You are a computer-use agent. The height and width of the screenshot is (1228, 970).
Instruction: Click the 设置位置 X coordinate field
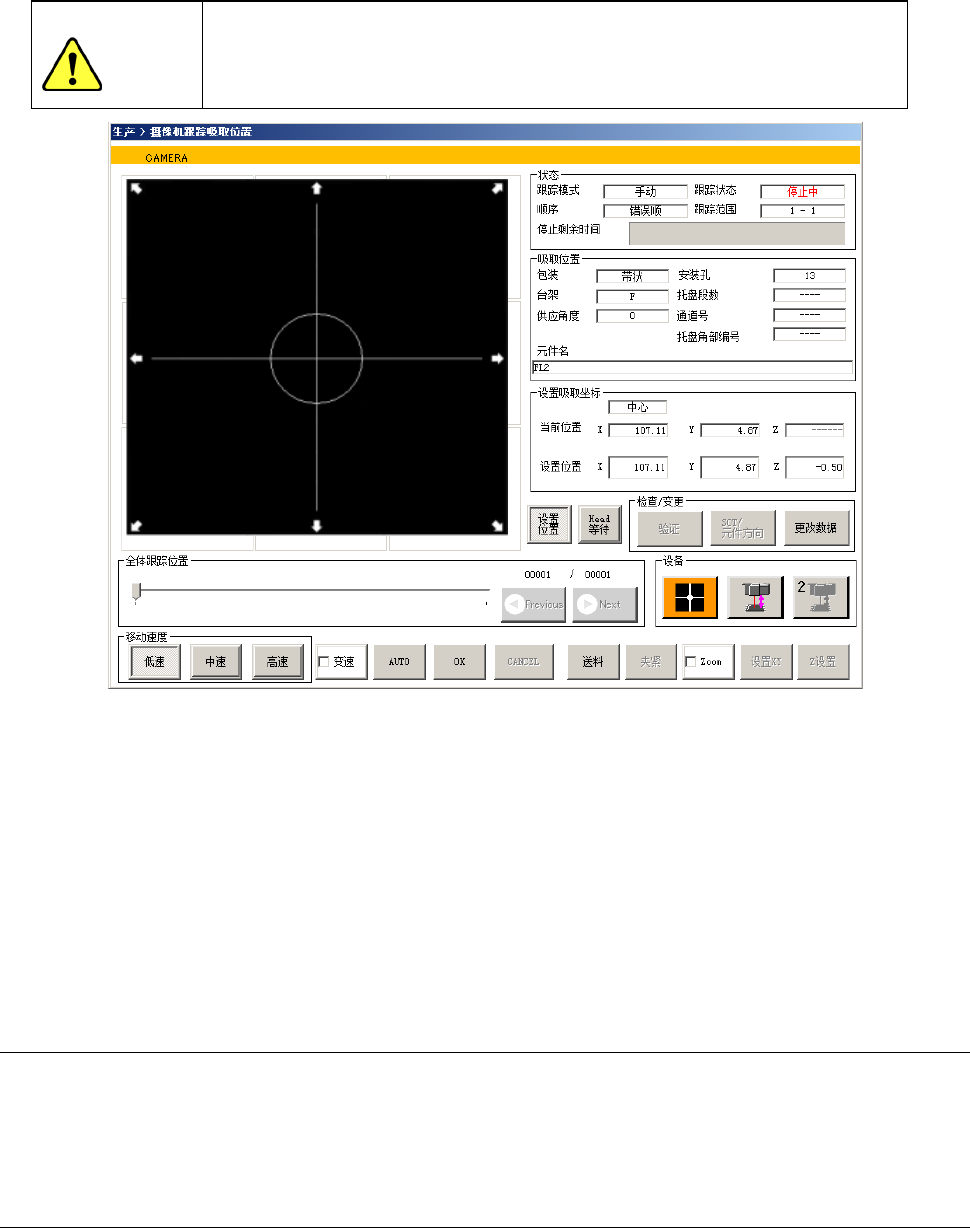pos(638,467)
